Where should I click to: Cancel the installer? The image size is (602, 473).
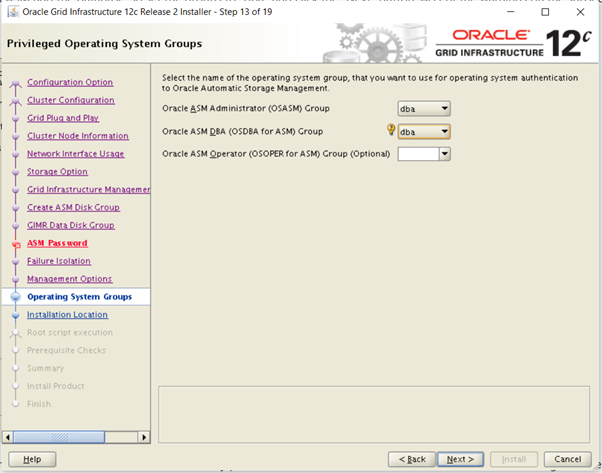coord(567,459)
